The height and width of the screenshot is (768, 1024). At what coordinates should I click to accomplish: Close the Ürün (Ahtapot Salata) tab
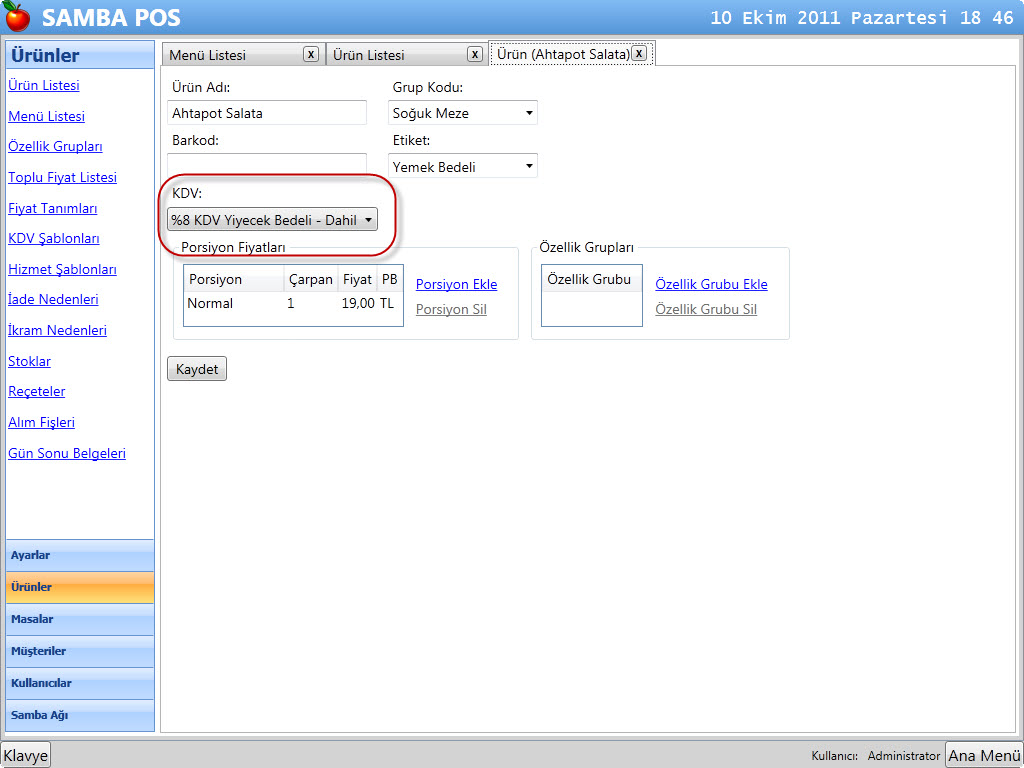pos(639,54)
